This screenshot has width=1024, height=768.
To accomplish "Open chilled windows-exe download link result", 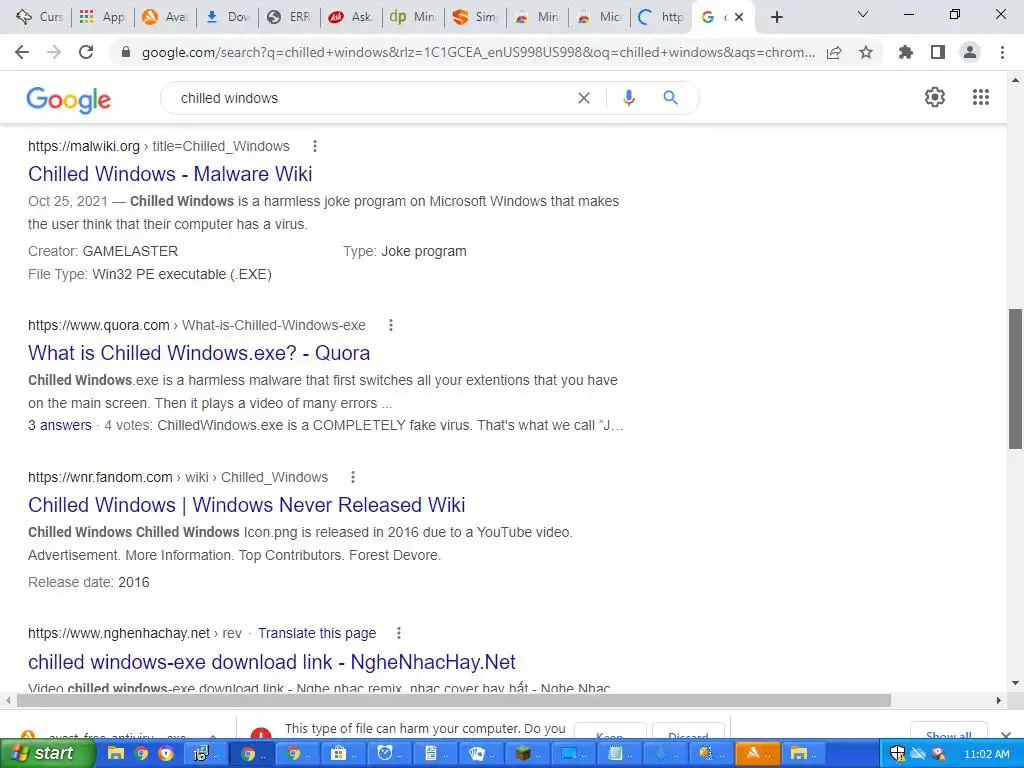I will coord(272,662).
